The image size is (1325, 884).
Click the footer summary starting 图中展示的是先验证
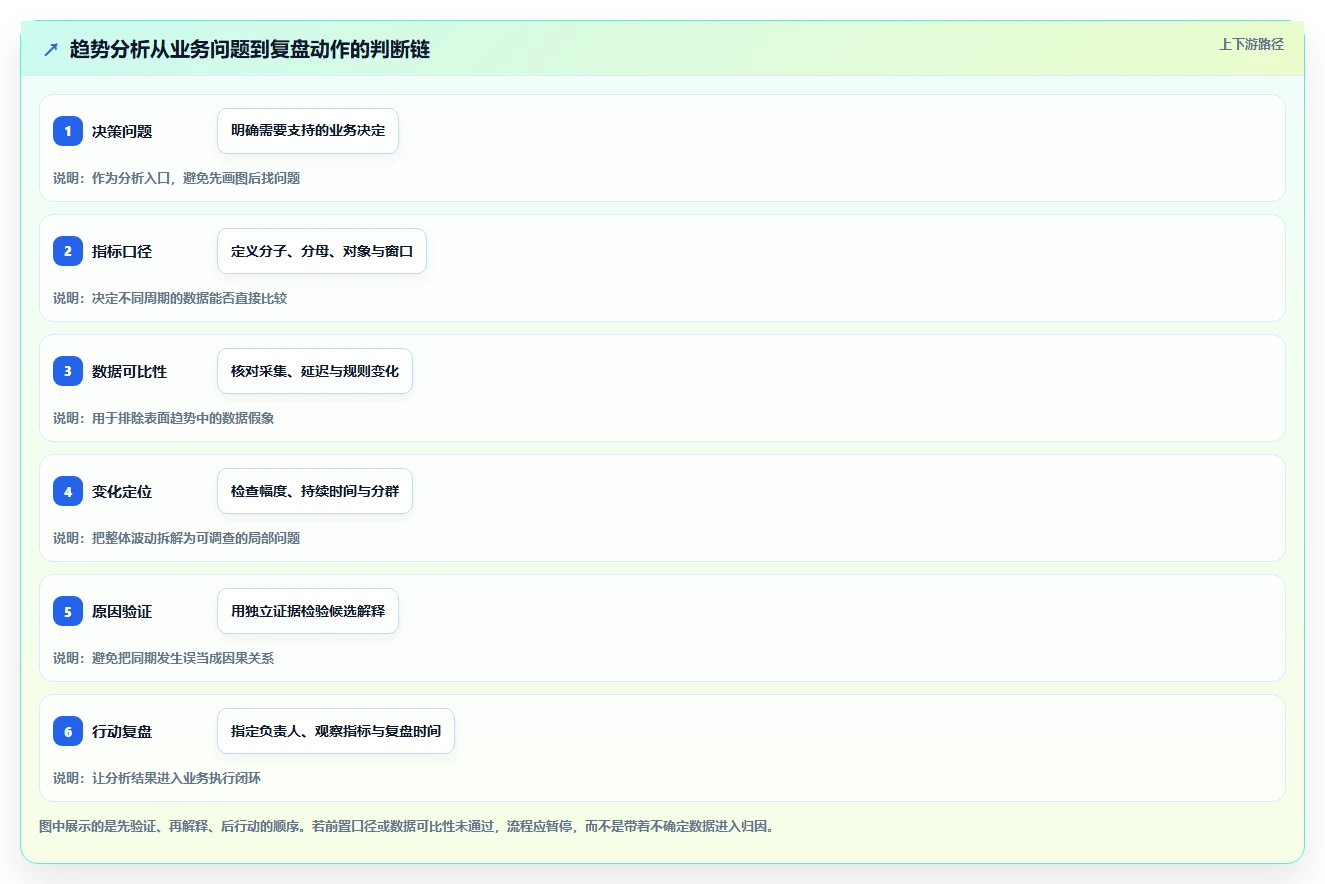tap(407, 826)
